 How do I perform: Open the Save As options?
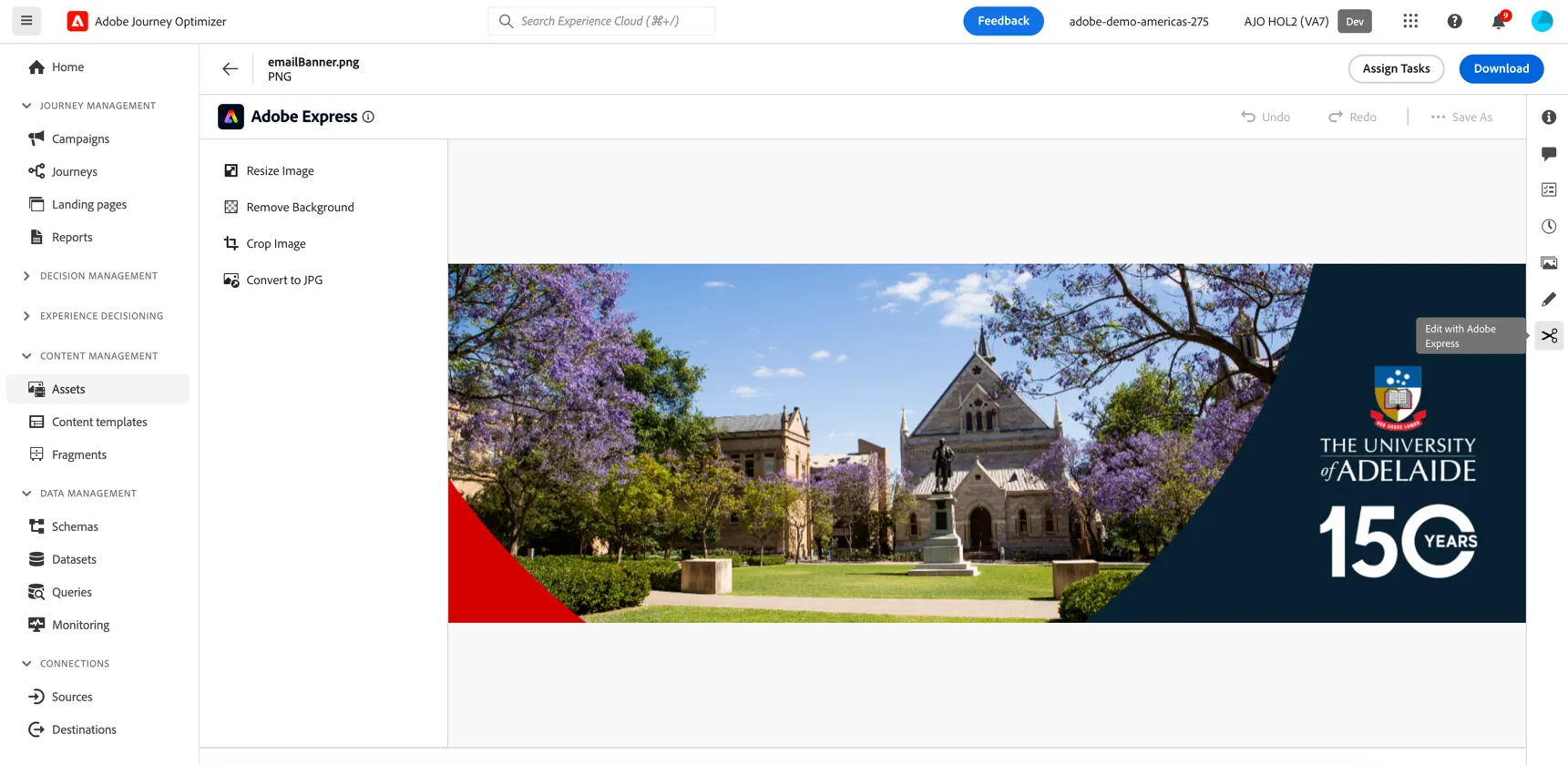pyautogui.click(x=1461, y=117)
